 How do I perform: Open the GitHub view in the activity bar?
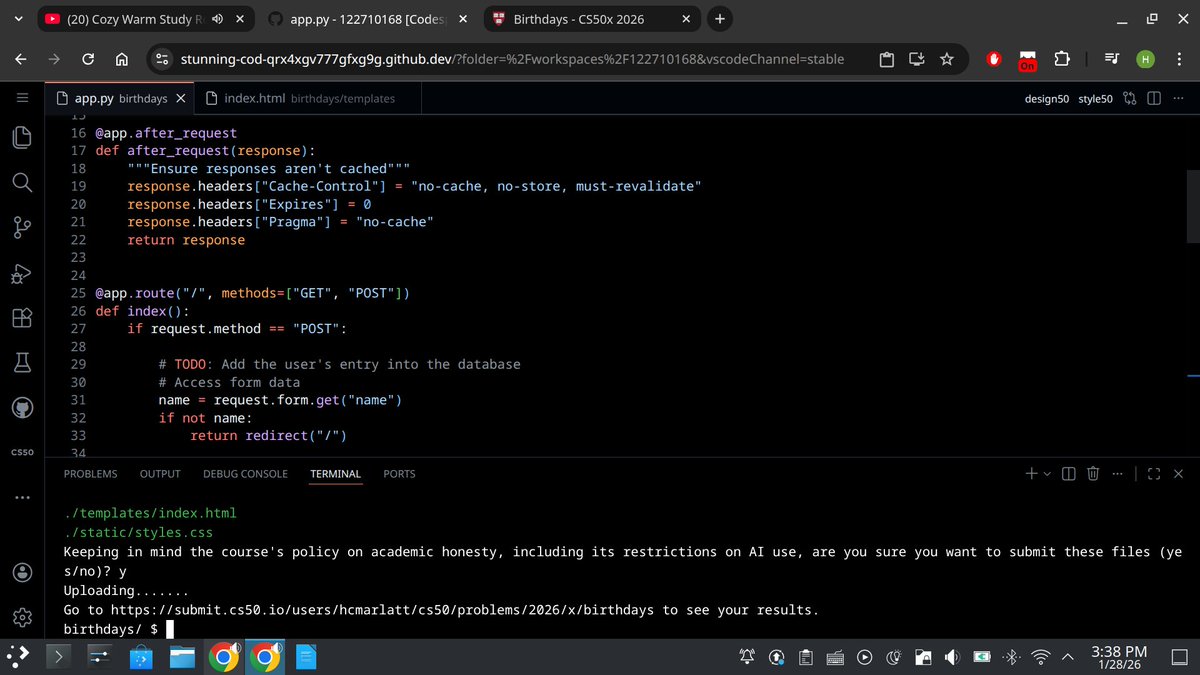pyautogui.click(x=22, y=408)
